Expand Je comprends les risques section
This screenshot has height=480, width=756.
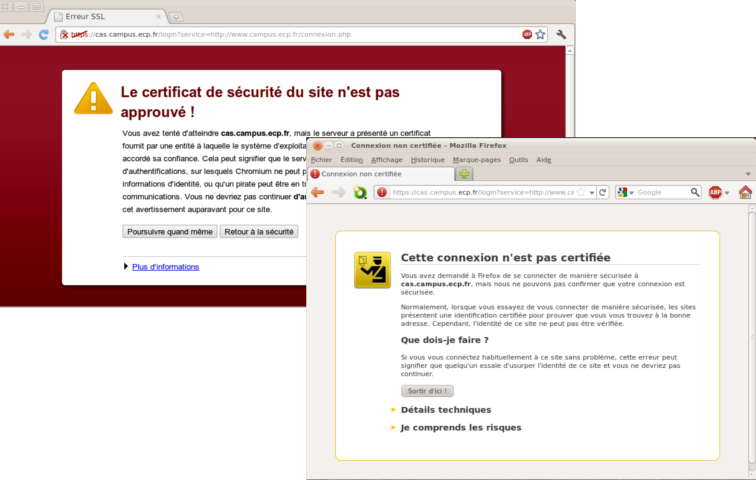point(461,427)
